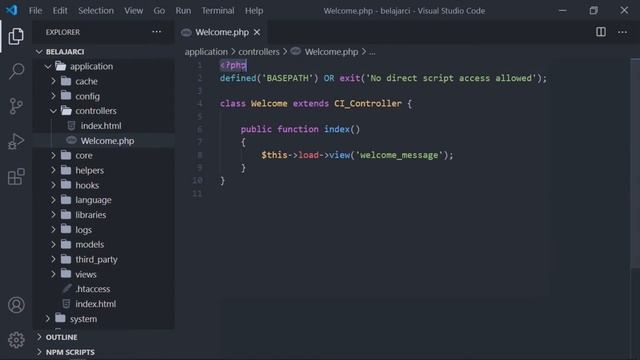Screen dimensions: 640x360
Task: Expand the cache folder chevron
Action: (53, 81)
